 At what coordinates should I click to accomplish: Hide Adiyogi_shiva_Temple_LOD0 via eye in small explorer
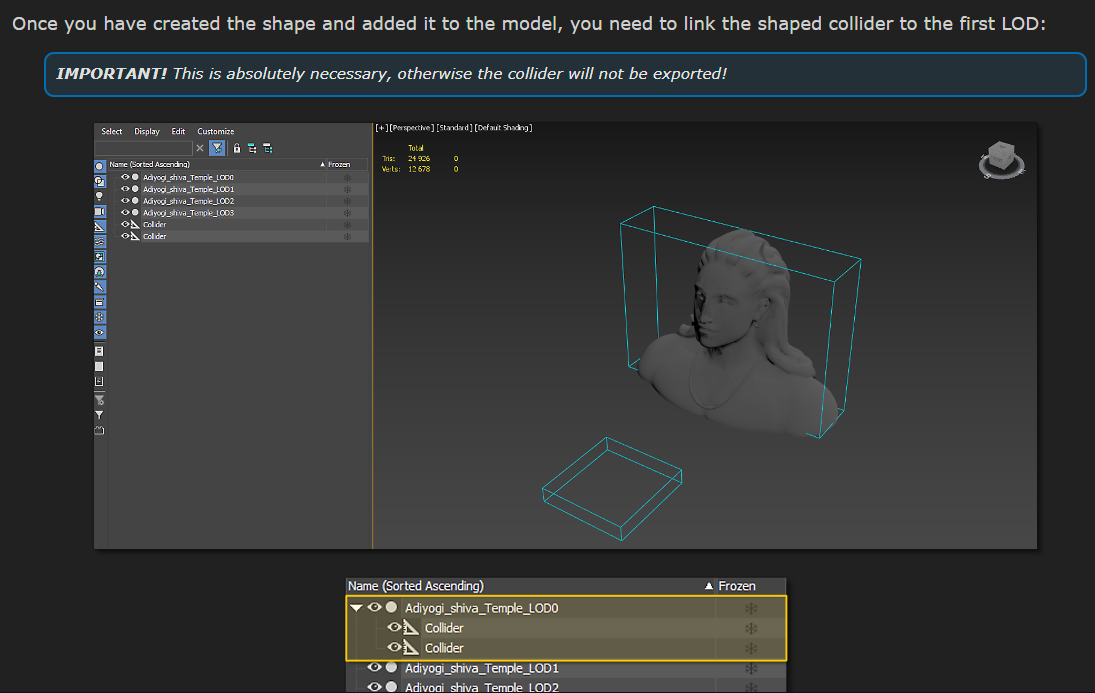click(x=125, y=177)
